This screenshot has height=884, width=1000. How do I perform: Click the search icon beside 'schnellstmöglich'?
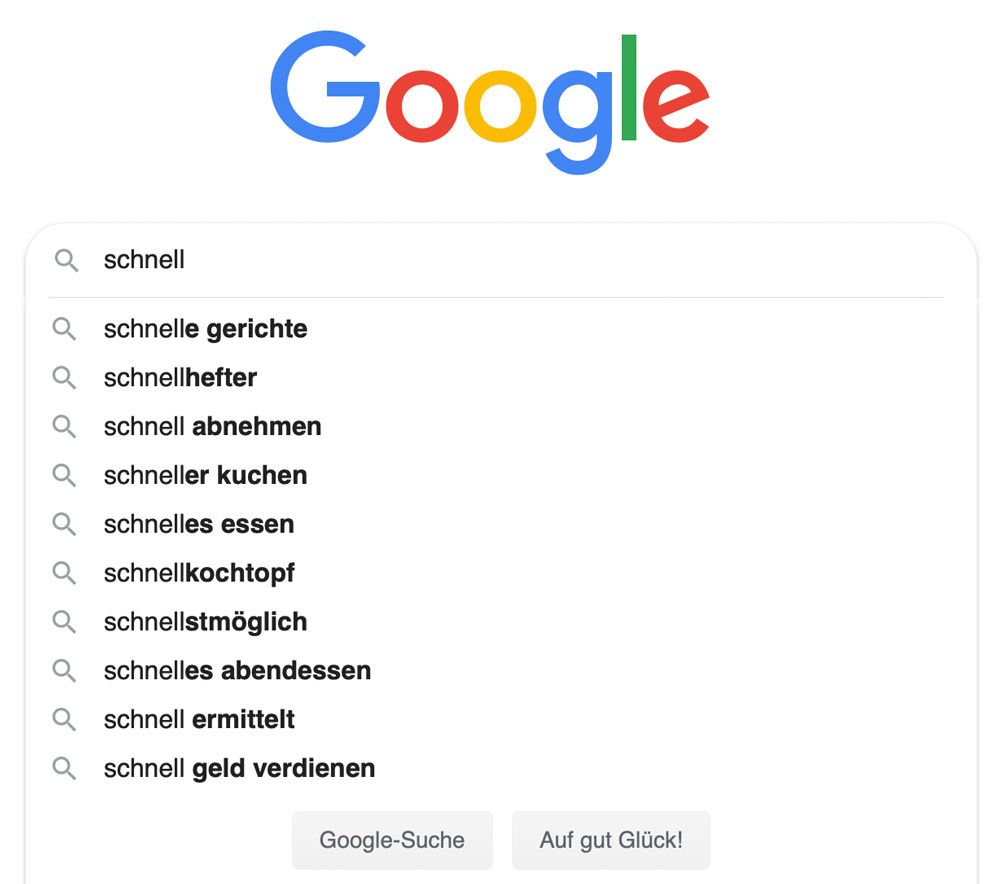(x=65, y=622)
